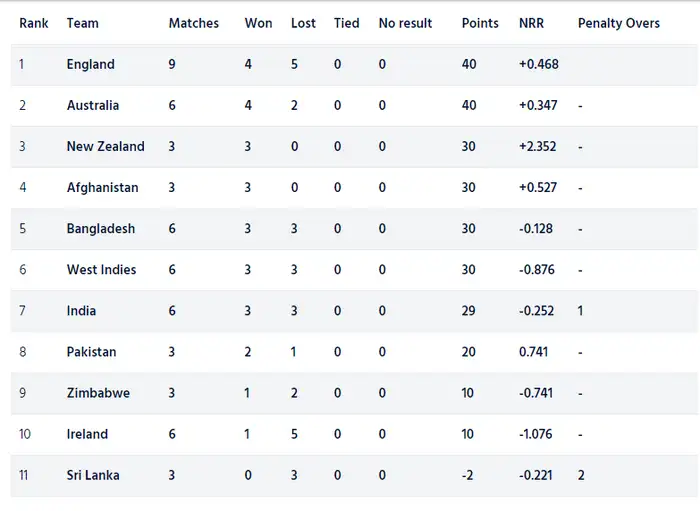
Task: Click the Team column header
Action: pos(82,23)
